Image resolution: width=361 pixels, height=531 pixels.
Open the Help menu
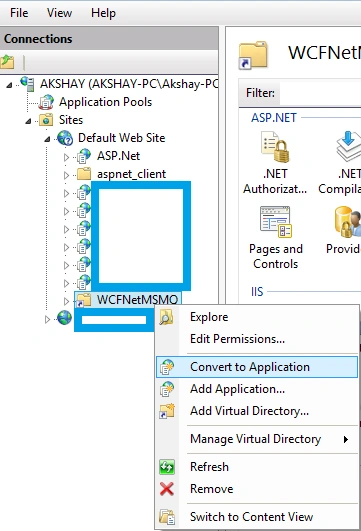click(103, 13)
